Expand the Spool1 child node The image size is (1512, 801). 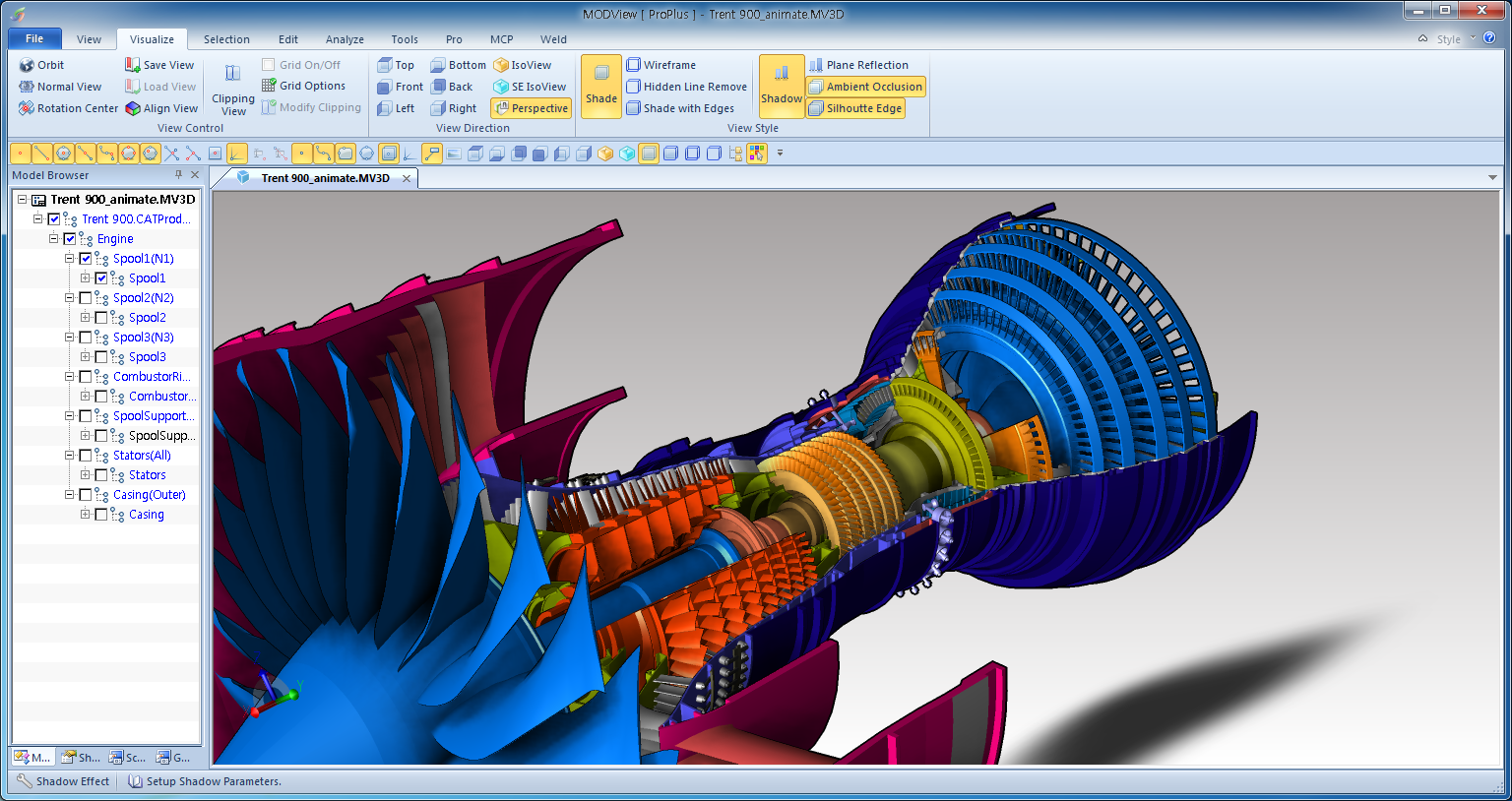point(85,277)
